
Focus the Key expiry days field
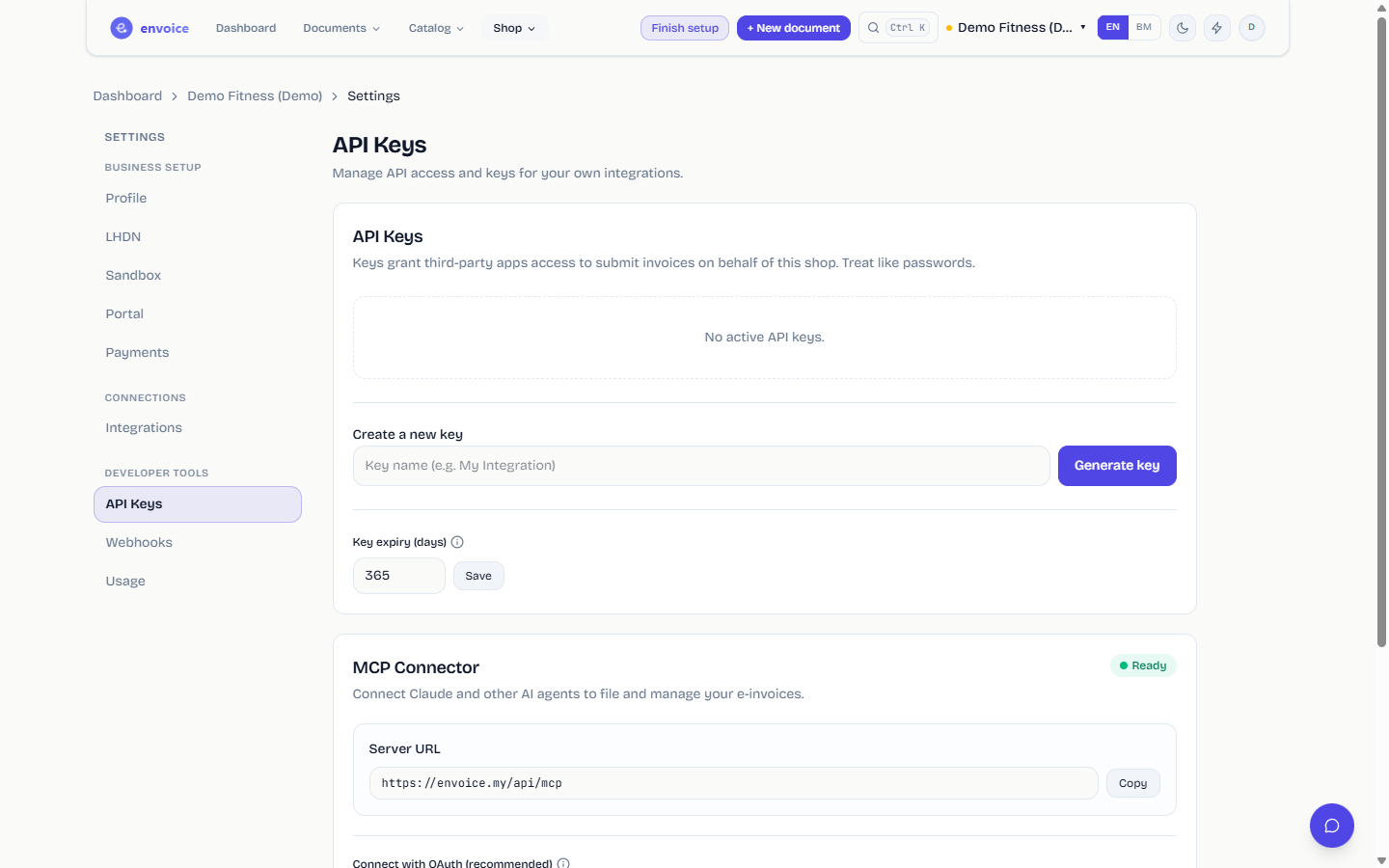(x=399, y=576)
